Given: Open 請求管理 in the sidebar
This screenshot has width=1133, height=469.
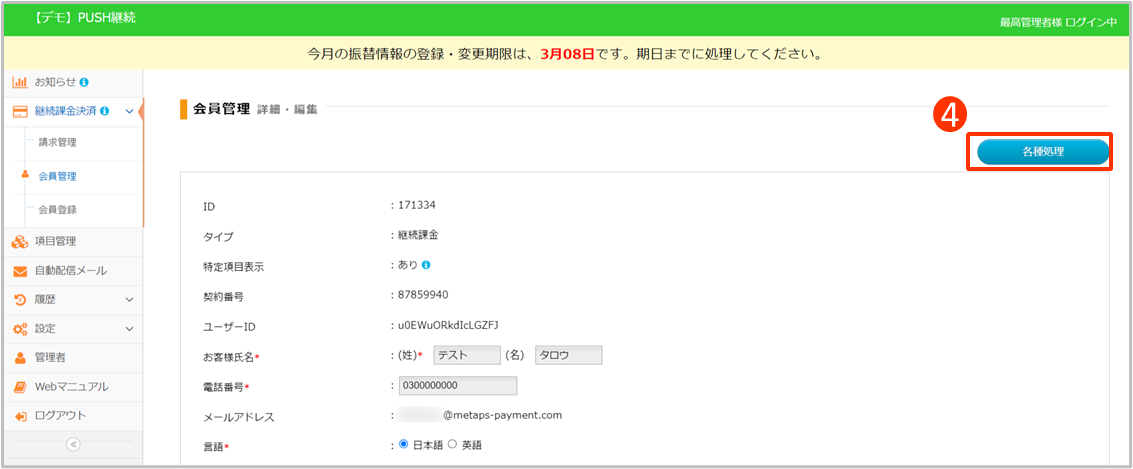Looking at the screenshot, I should 57,143.
